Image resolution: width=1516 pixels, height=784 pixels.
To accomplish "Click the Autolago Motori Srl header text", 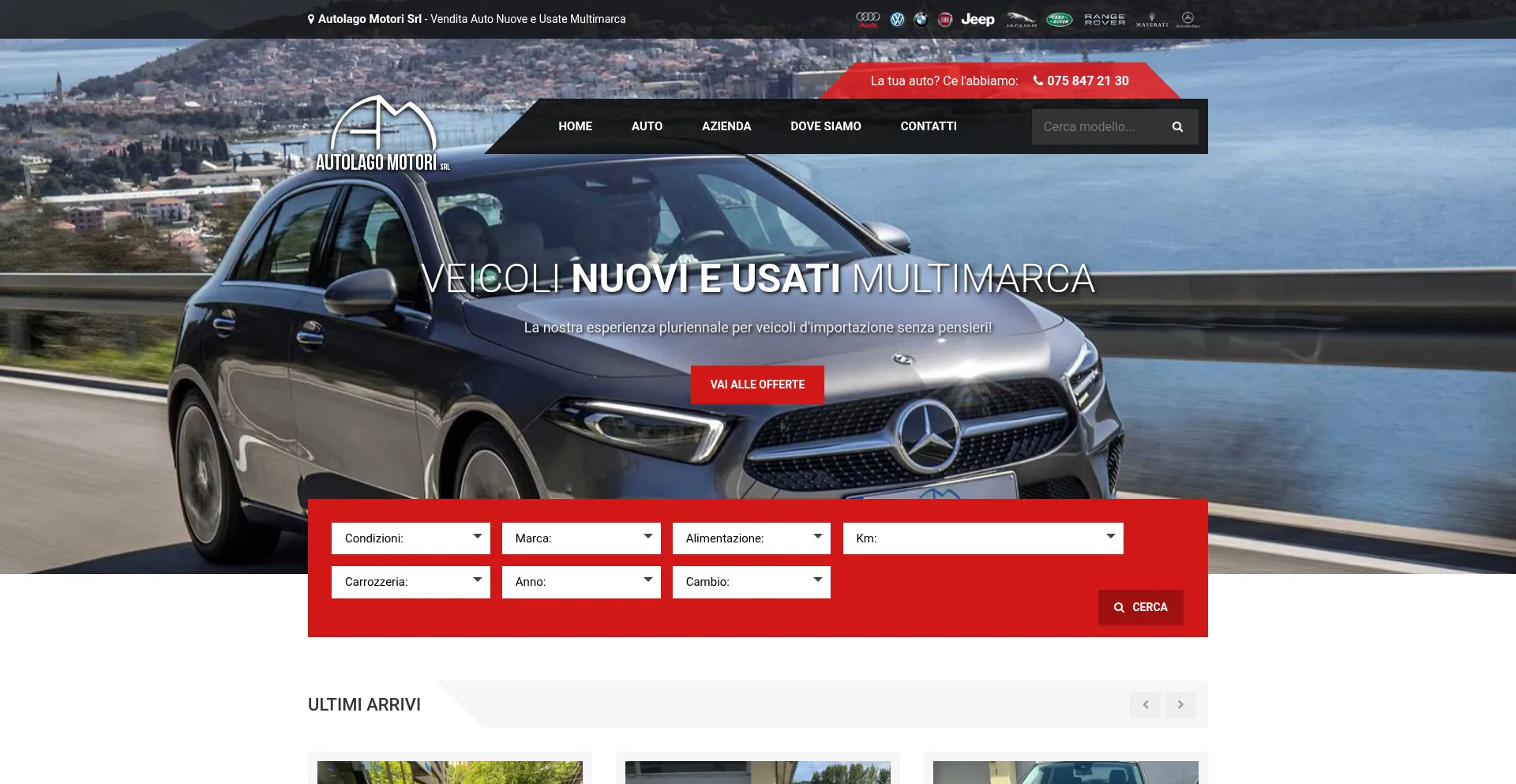I will click(x=370, y=19).
